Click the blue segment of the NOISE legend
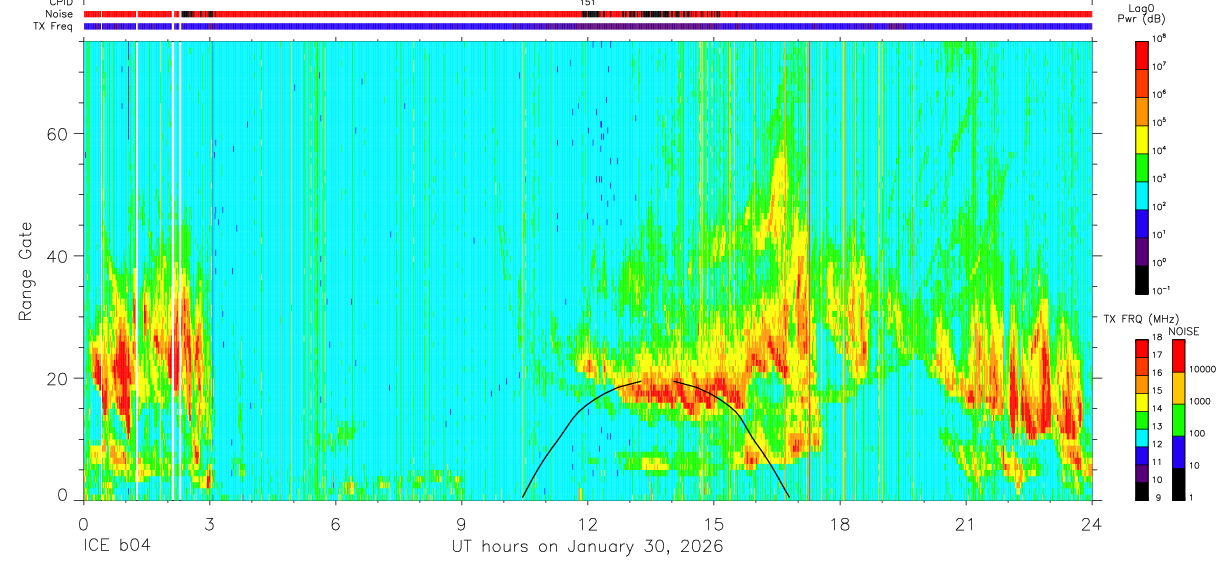 point(1177,452)
